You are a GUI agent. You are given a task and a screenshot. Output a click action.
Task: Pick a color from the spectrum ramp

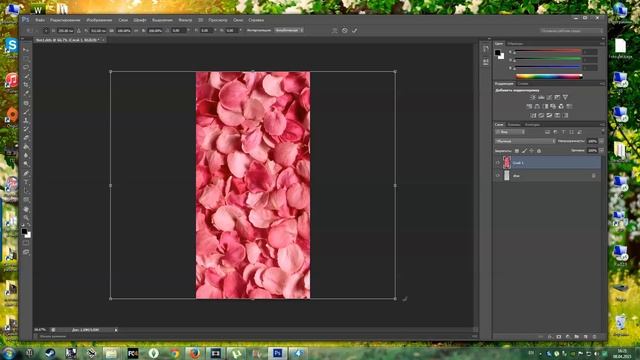549,76
